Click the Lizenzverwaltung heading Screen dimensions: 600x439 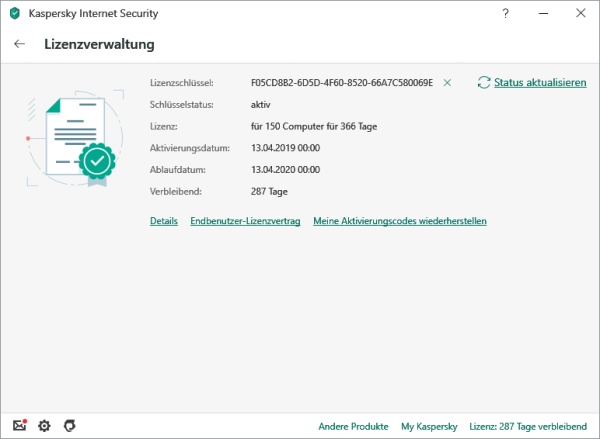click(99, 44)
